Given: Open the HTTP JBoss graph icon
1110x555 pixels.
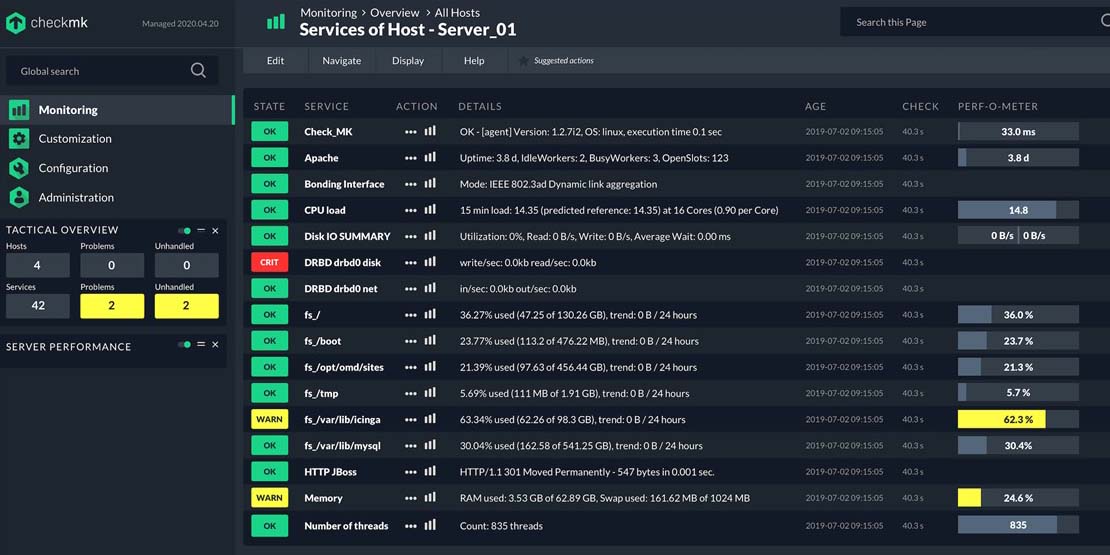Looking at the screenshot, I should pyautogui.click(x=430, y=471).
